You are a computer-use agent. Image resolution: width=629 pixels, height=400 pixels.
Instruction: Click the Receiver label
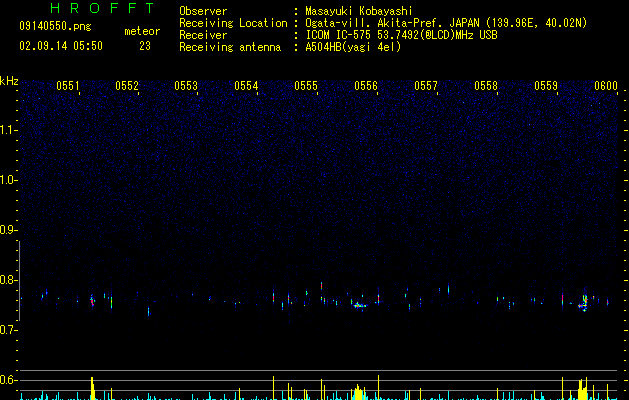(203, 35)
